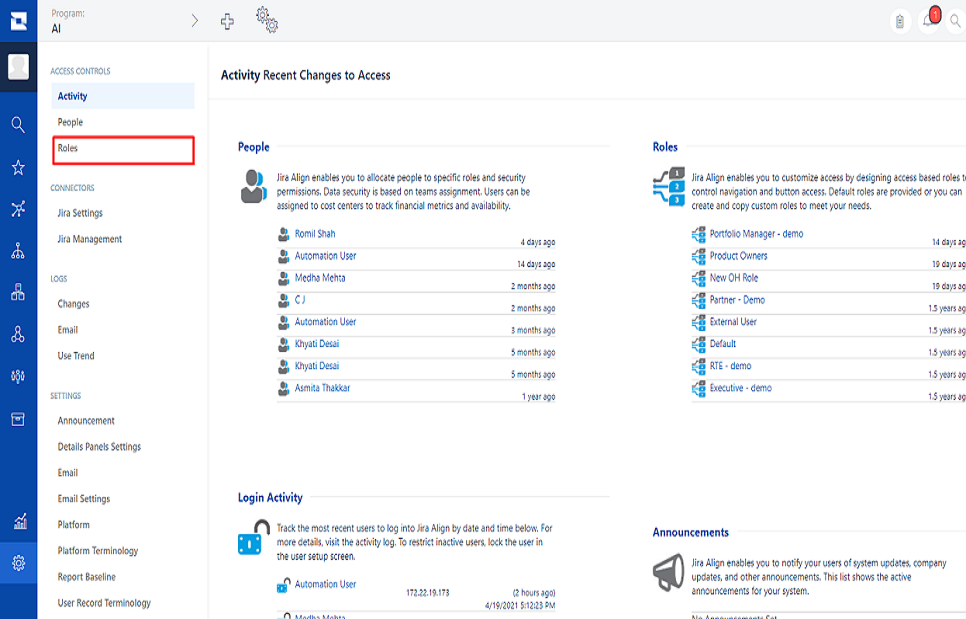Click the settings gear in left sidebar

coord(18,563)
